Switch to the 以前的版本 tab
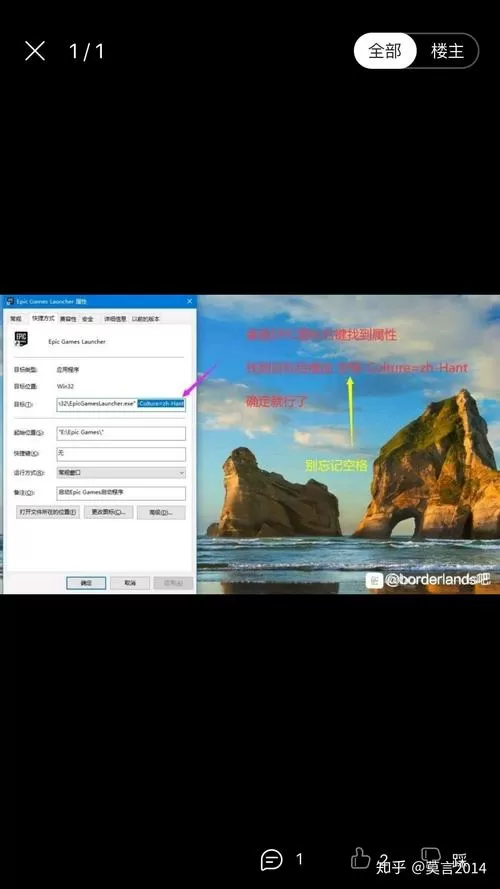500x889 pixels. click(146, 319)
